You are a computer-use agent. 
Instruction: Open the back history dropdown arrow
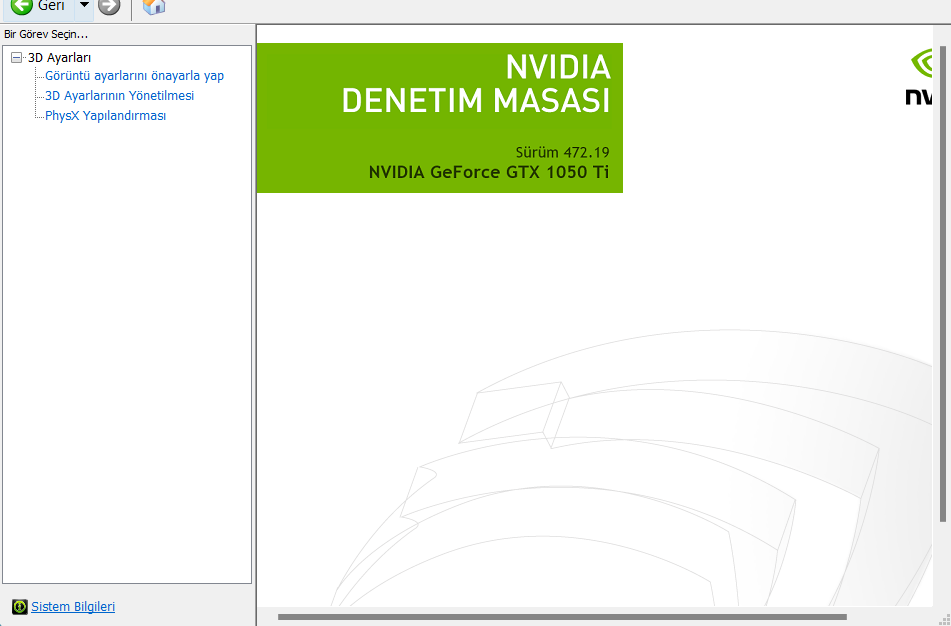(x=84, y=5)
